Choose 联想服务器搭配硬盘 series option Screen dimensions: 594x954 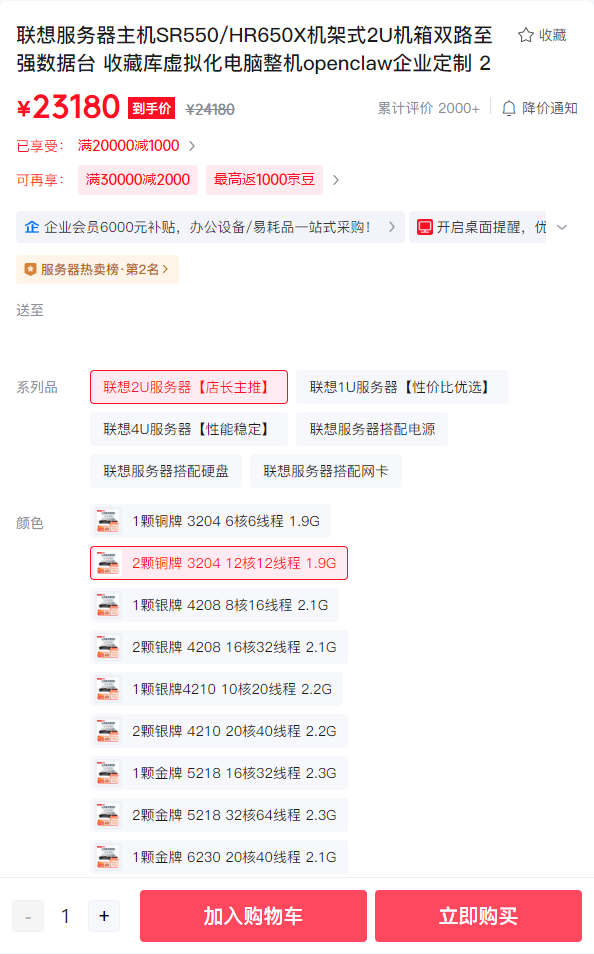[x=166, y=471]
